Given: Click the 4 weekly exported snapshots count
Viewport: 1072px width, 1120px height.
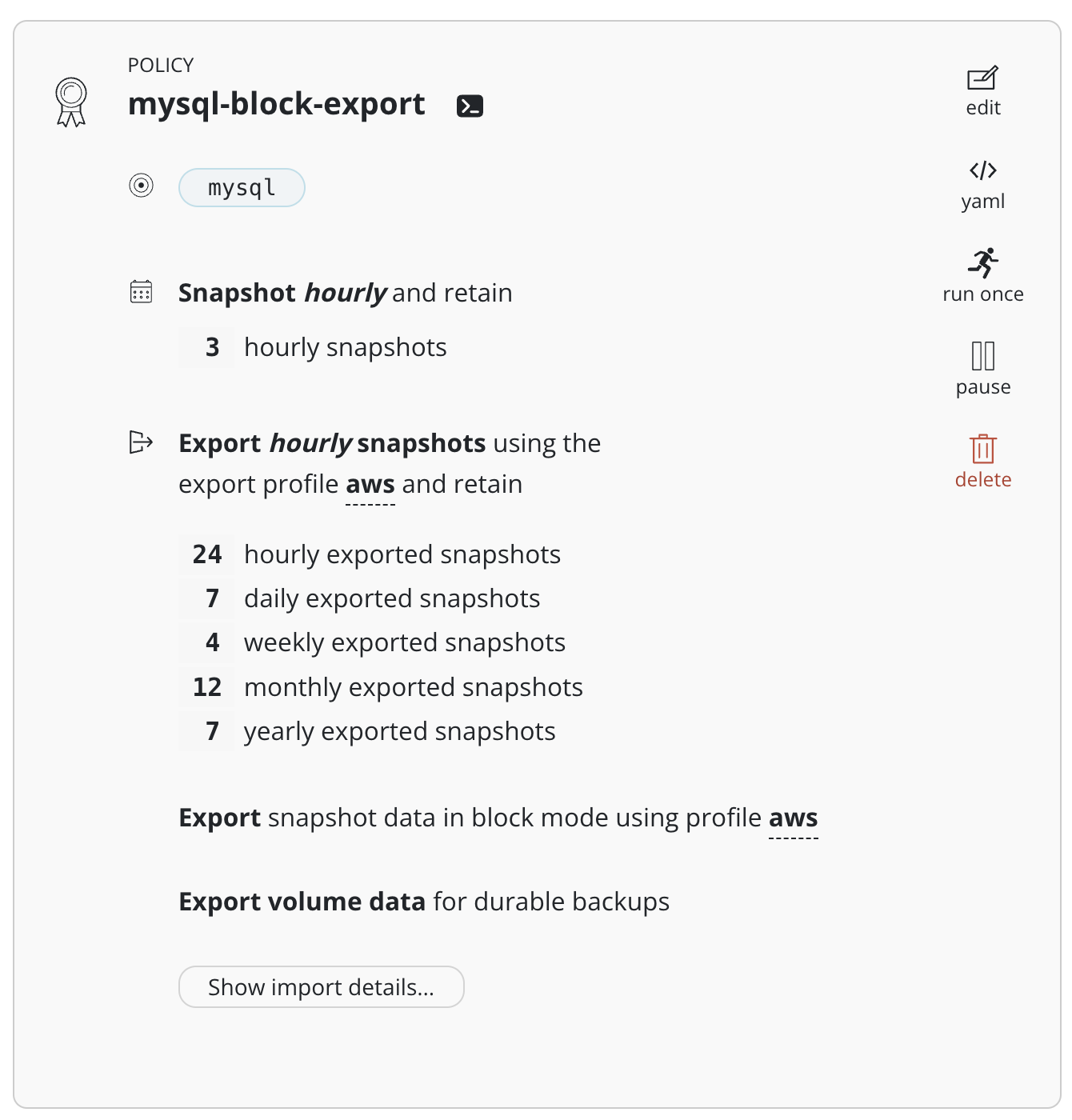Looking at the screenshot, I should coord(212,642).
